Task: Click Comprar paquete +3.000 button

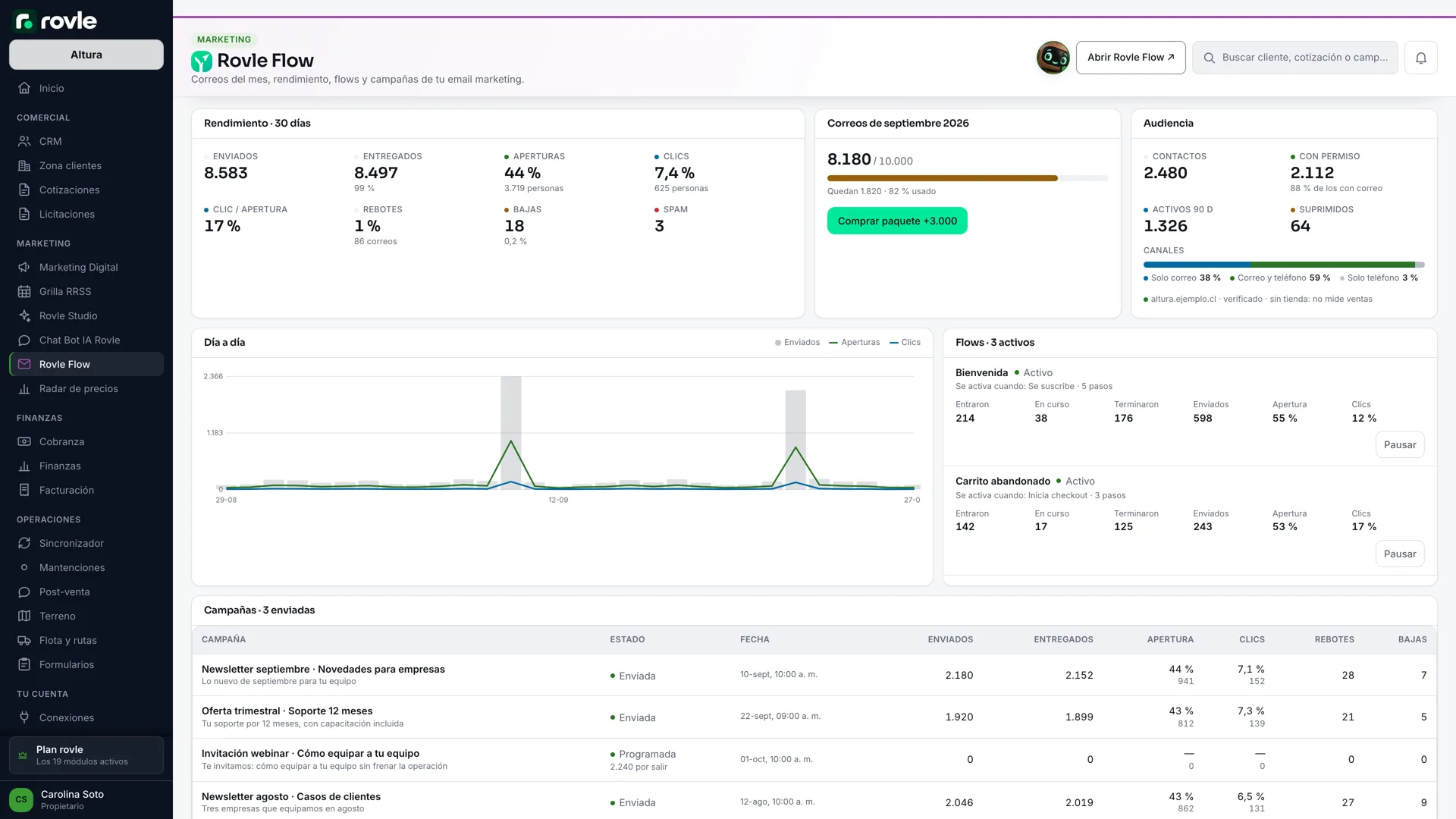Action: tap(897, 221)
